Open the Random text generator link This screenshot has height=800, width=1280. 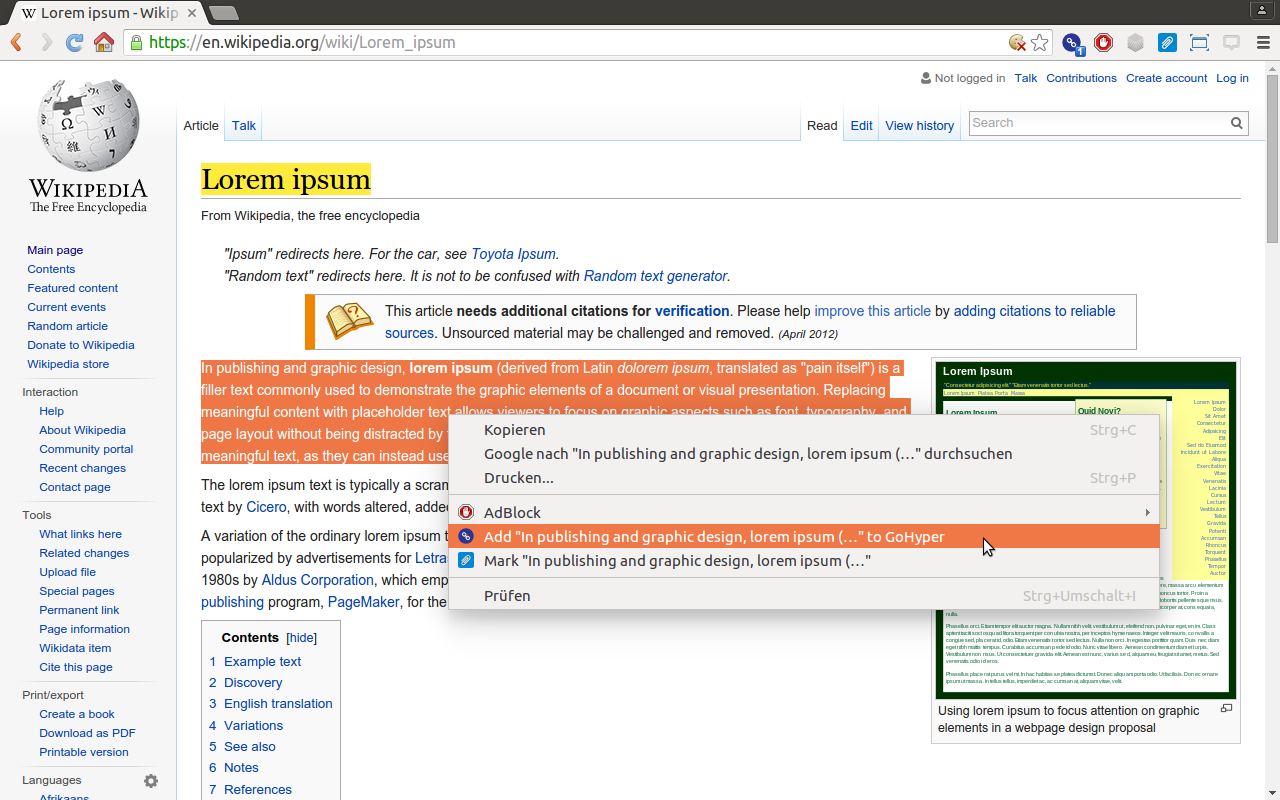point(655,276)
